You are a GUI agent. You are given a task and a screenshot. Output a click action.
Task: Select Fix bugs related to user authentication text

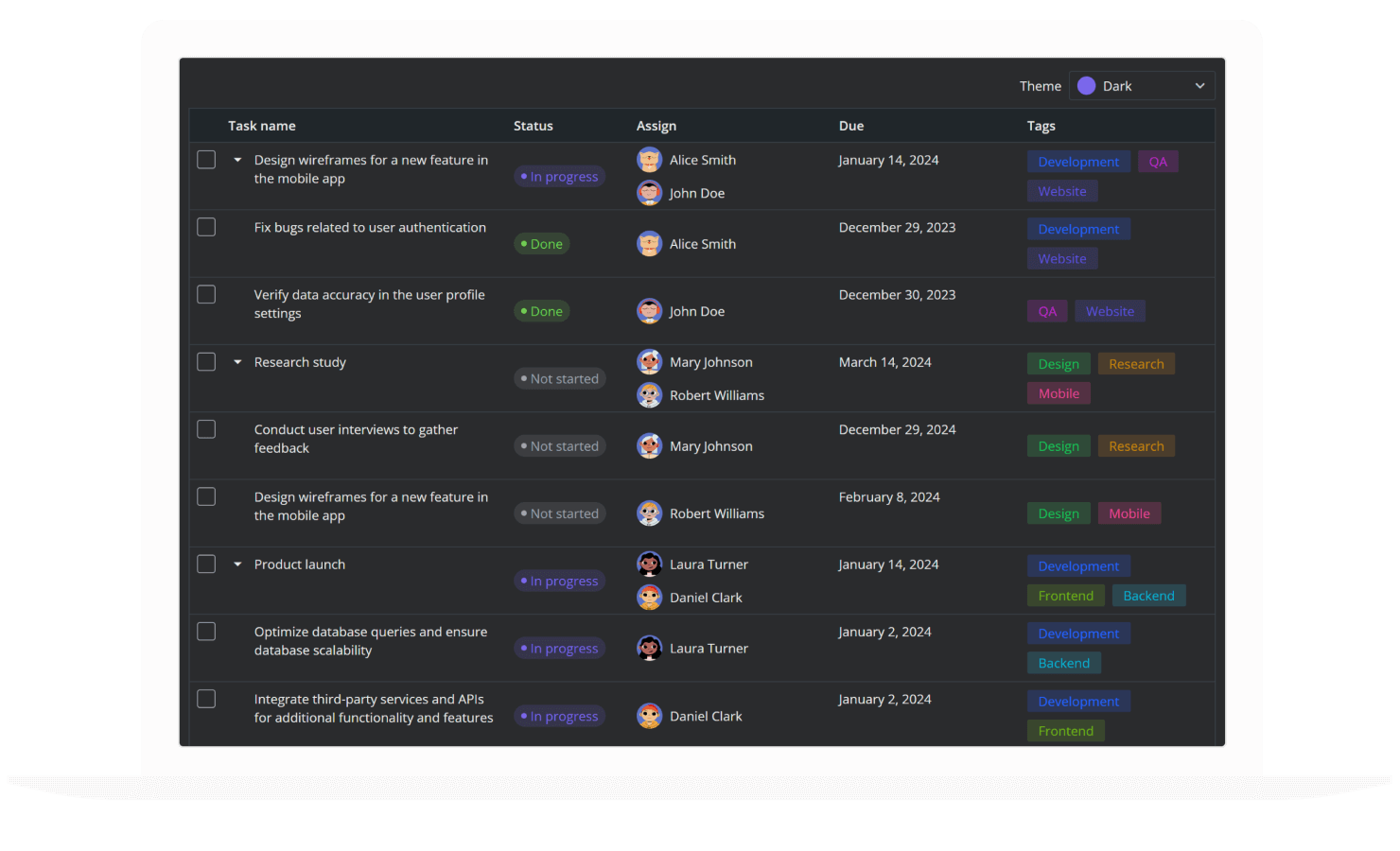click(370, 228)
